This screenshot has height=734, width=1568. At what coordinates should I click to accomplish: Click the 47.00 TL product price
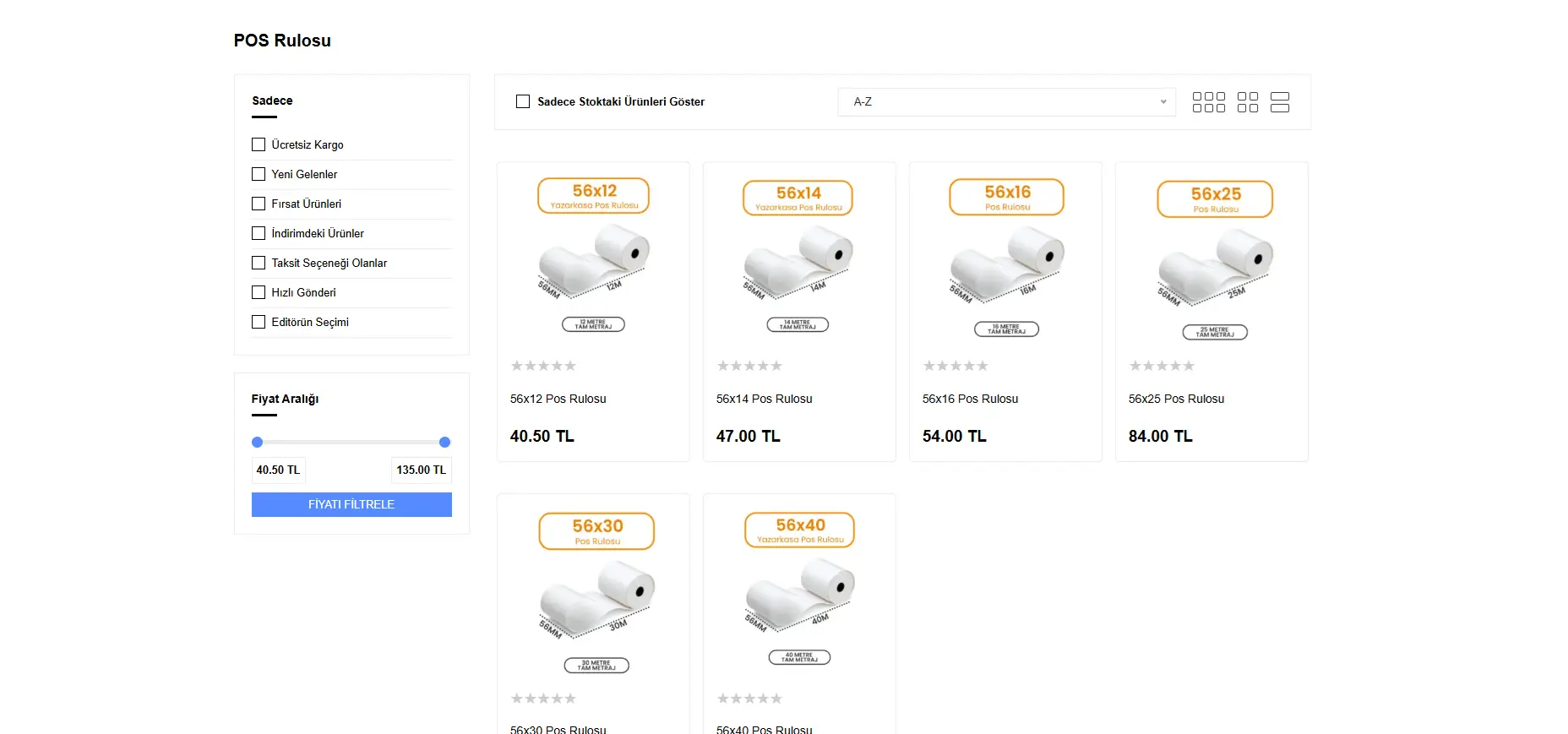point(749,437)
